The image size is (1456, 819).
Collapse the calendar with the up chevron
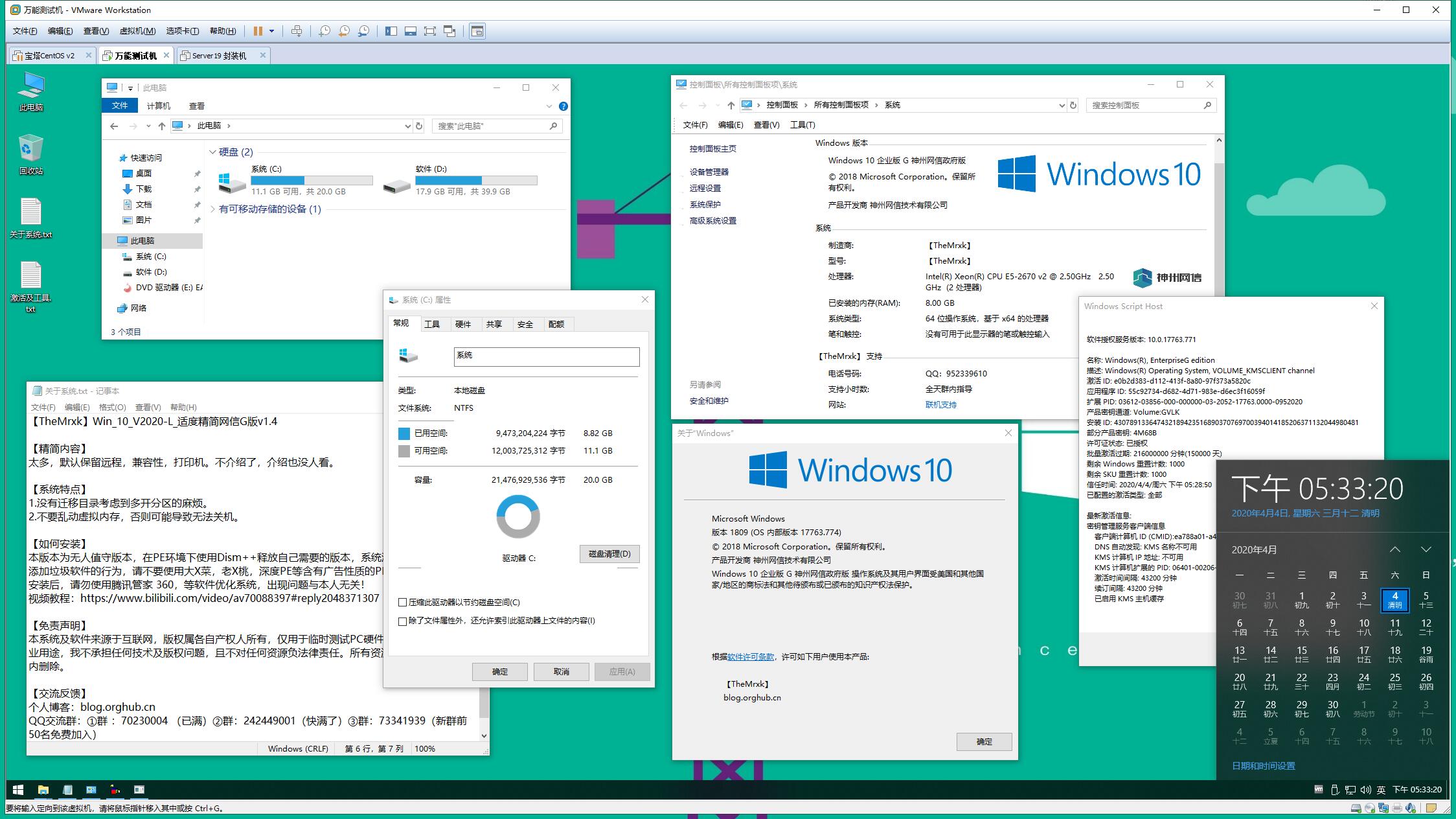pos(1395,549)
